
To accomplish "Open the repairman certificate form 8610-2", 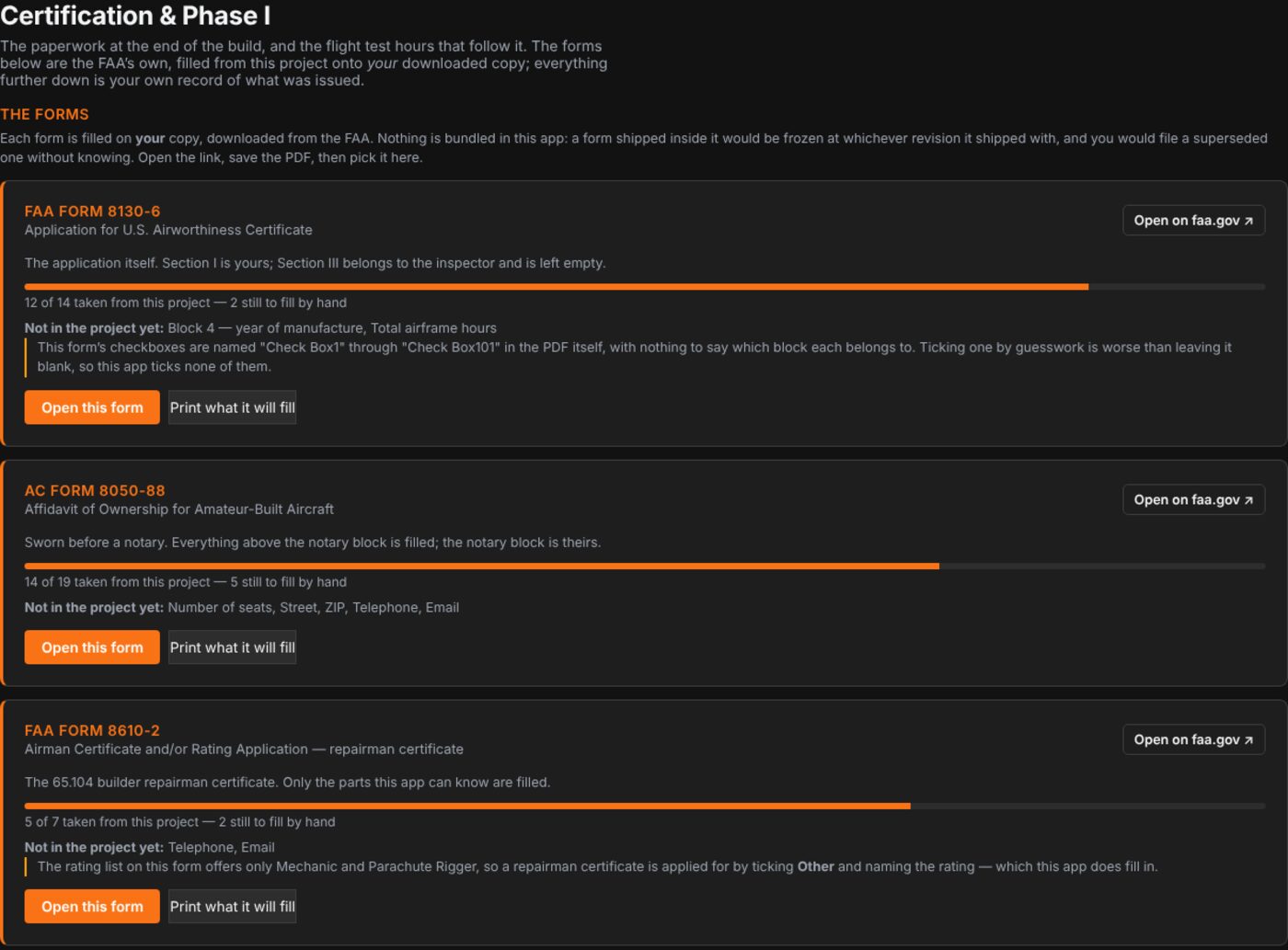I will (x=92, y=907).
